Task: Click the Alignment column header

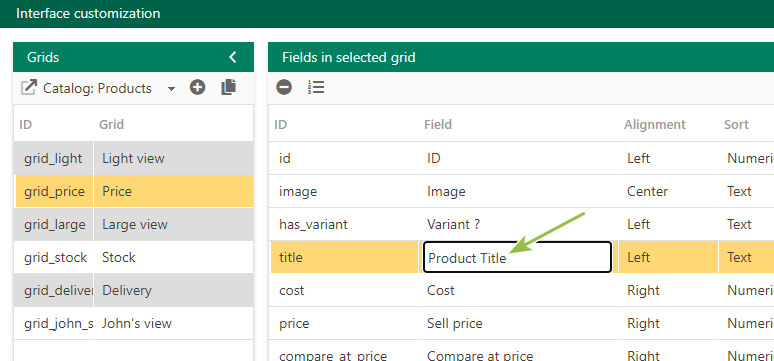Action: pyautogui.click(x=655, y=124)
